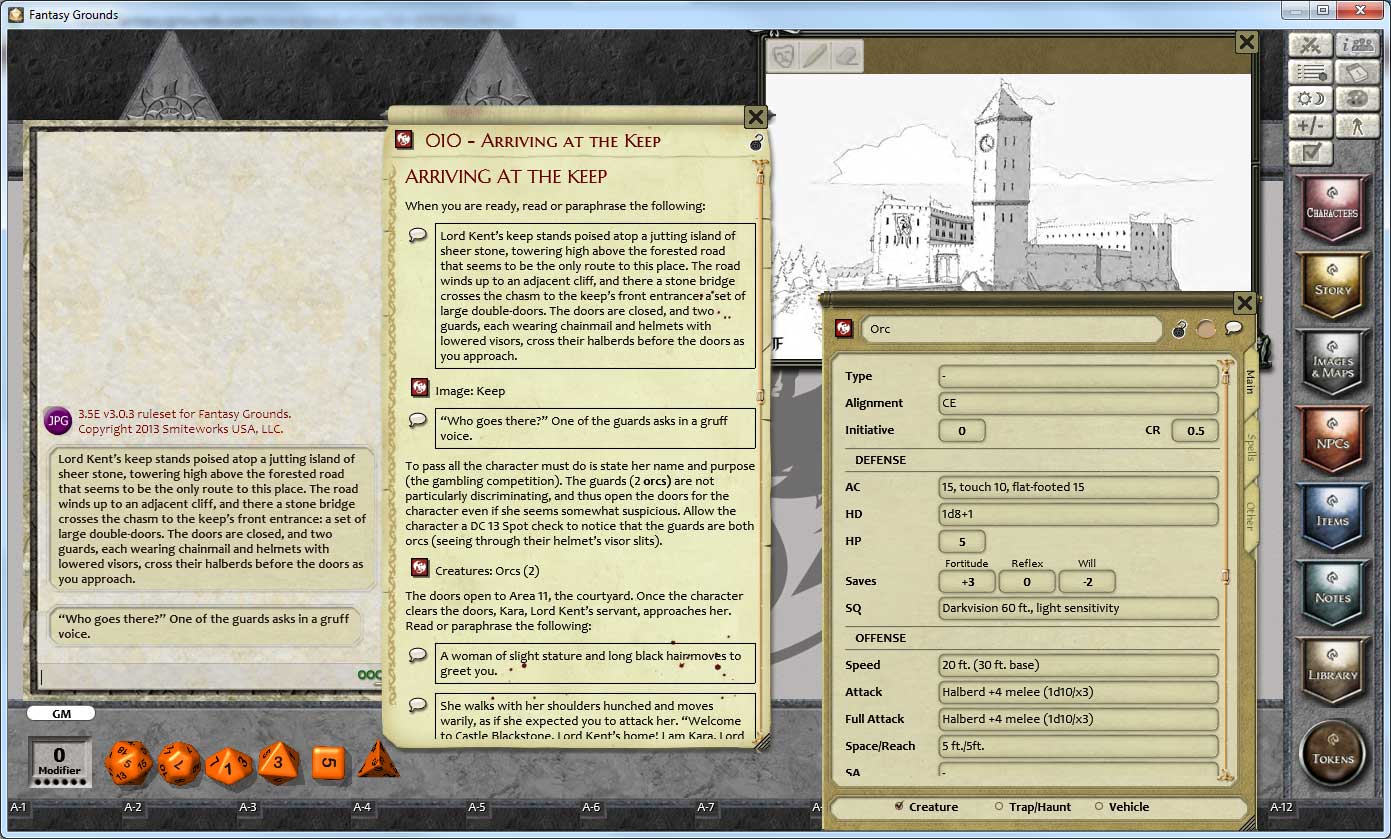The height and width of the screenshot is (839, 1391).
Task: Click the Orc token color circle
Action: click(1206, 329)
